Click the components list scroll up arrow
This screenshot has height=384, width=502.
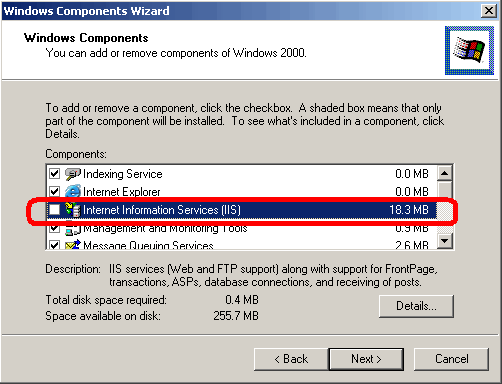[x=444, y=173]
